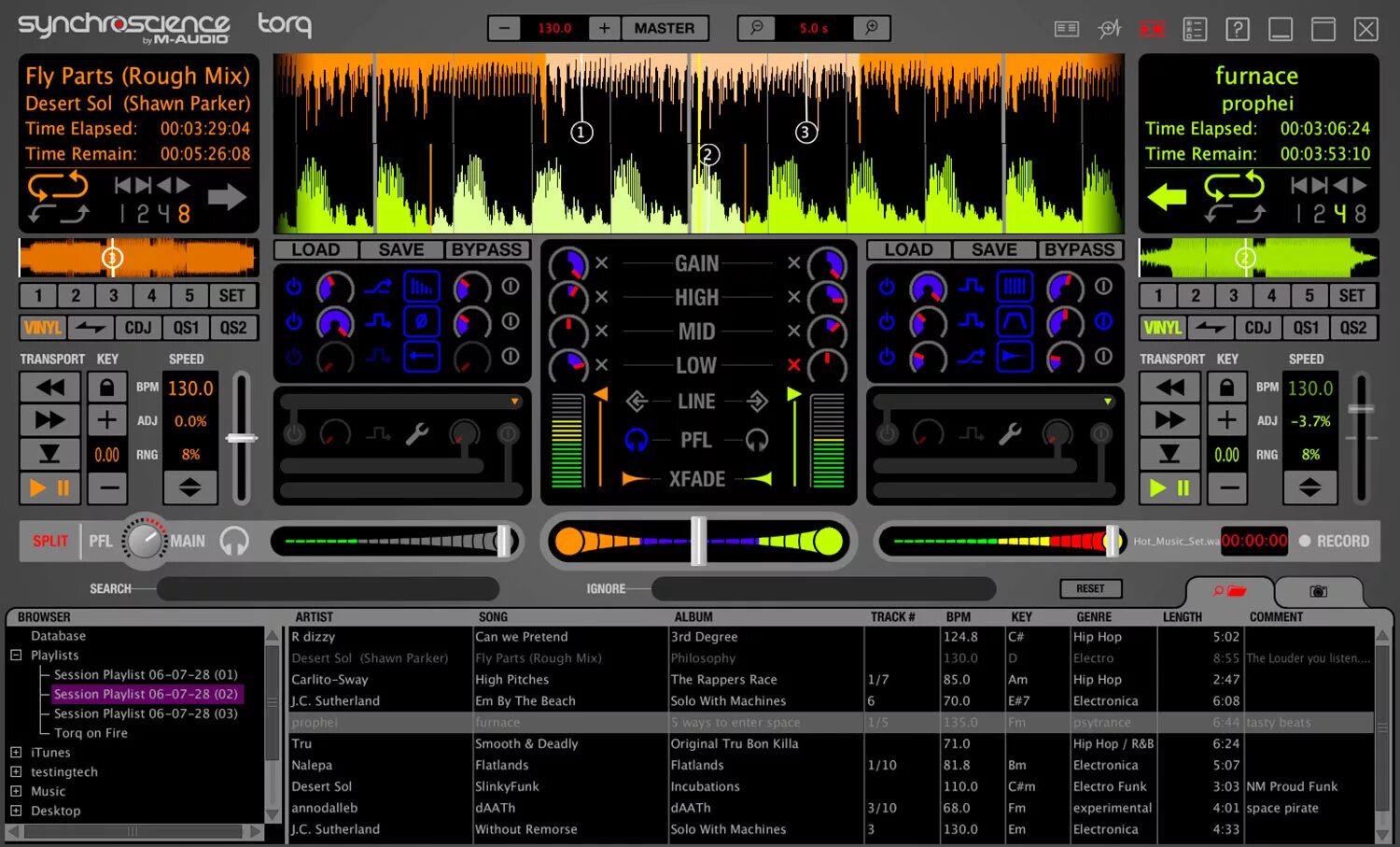The width and height of the screenshot is (1400, 847).
Task: Toggle top power button in left effect rack
Action: point(294,287)
